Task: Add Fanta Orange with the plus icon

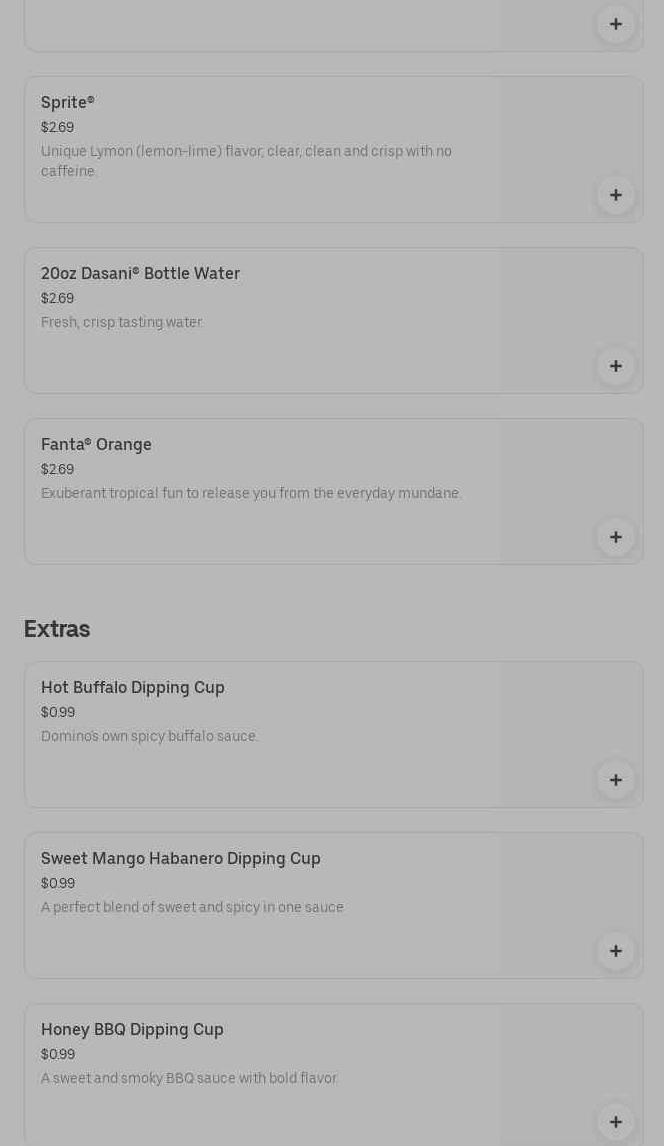Action: [615, 537]
